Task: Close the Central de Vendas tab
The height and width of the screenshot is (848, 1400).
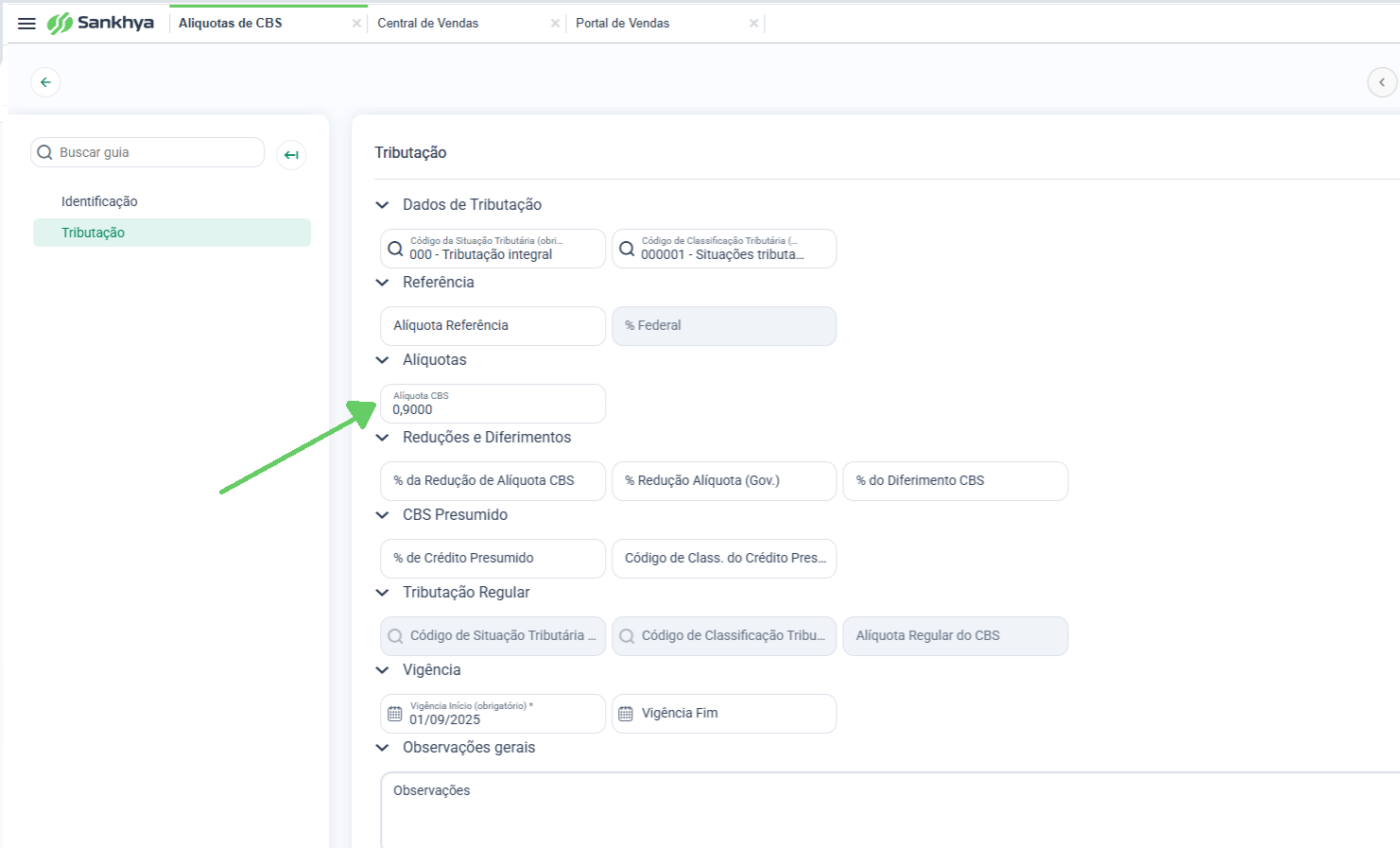Action: pos(555,24)
